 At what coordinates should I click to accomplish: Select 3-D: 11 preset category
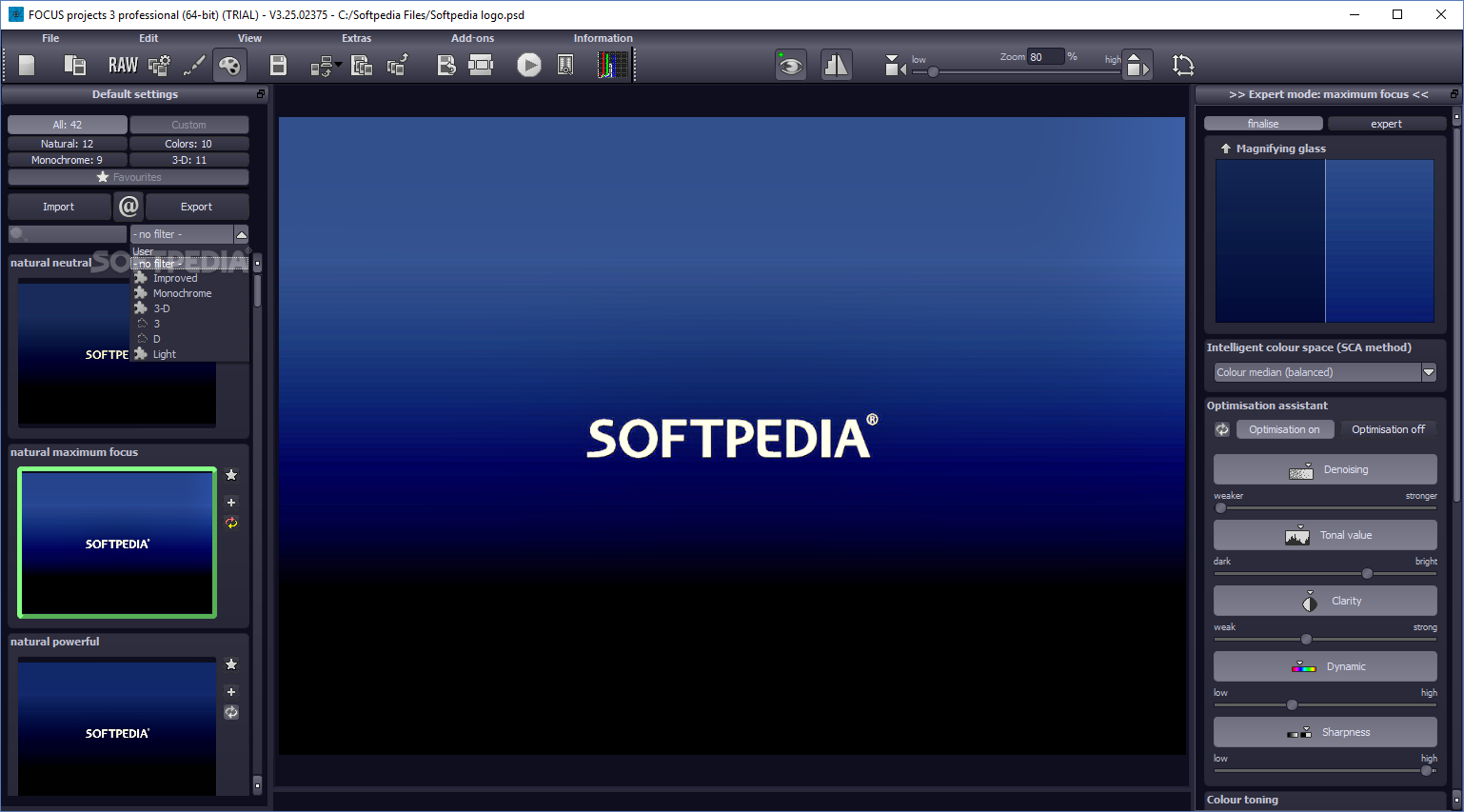(x=188, y=160)
